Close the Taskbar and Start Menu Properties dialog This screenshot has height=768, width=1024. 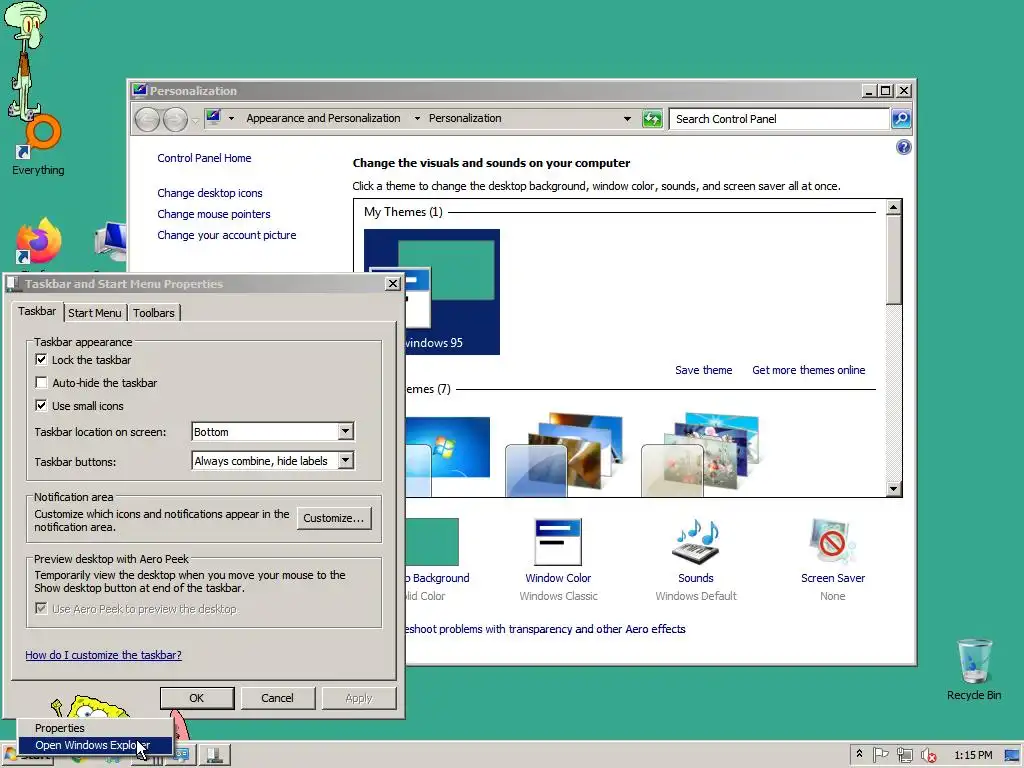[392, 283]
